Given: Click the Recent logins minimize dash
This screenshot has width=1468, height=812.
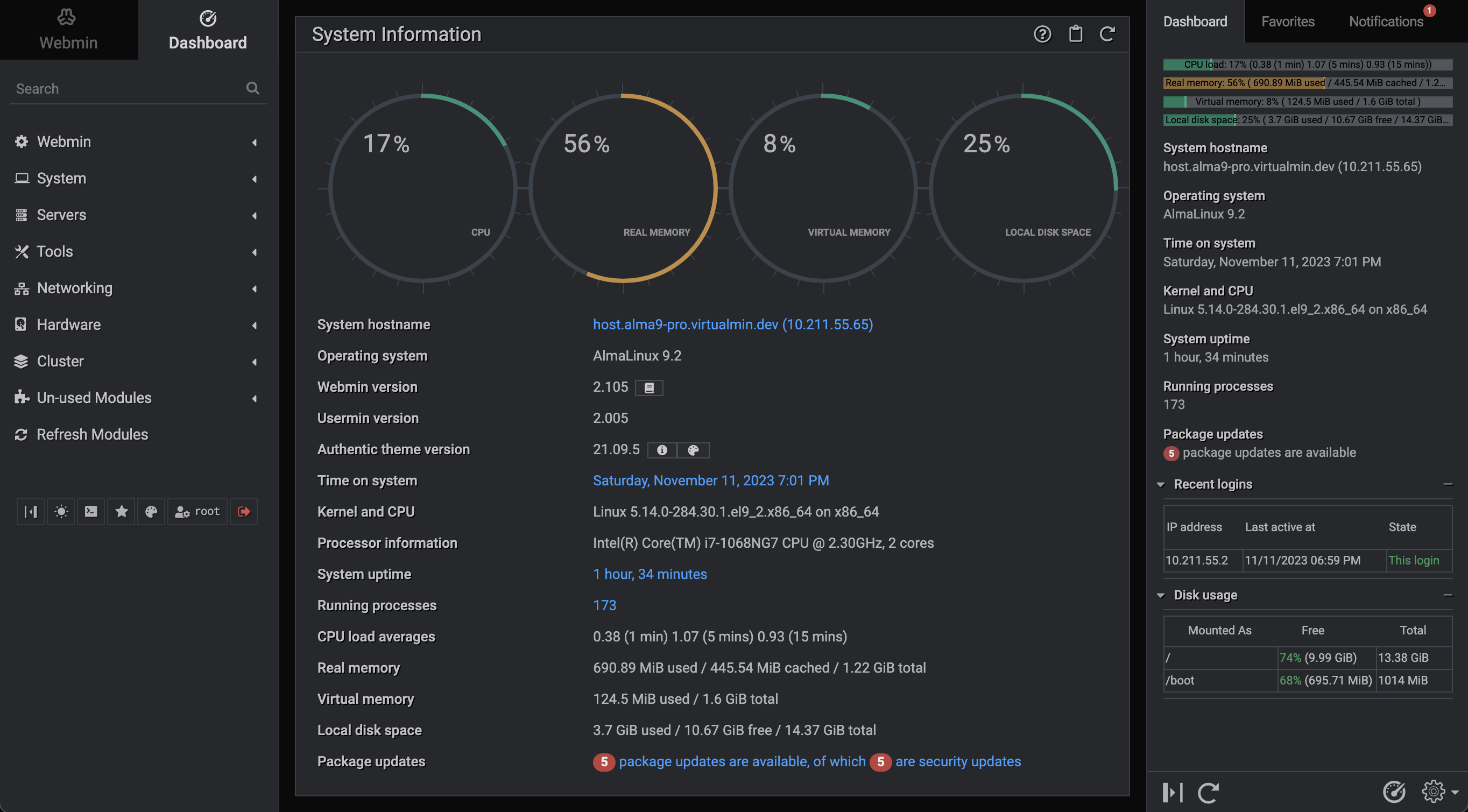Looking at the screenshot, I should point(1448,484).
